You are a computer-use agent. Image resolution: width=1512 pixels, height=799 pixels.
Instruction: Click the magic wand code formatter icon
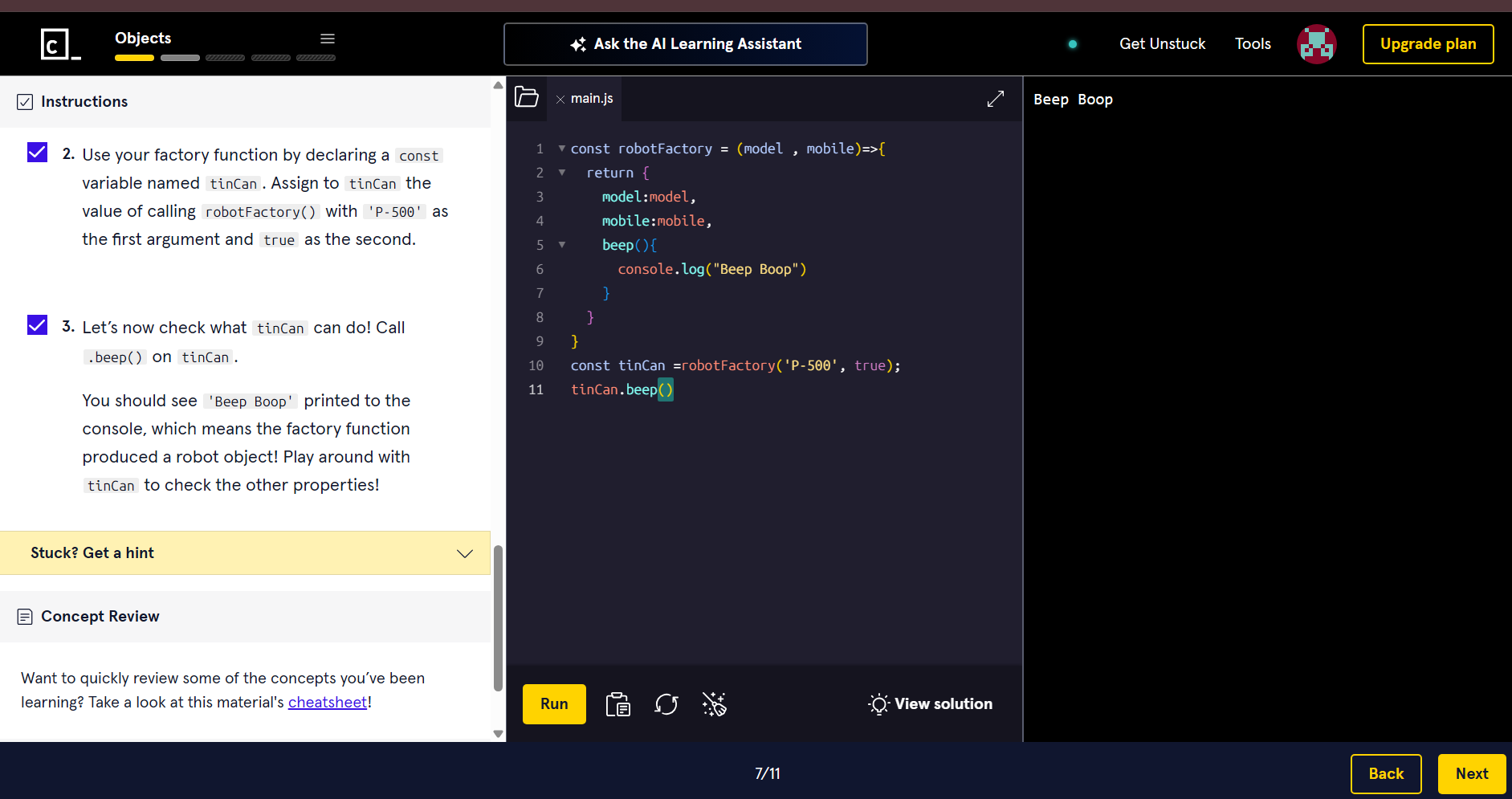(714, 704)
